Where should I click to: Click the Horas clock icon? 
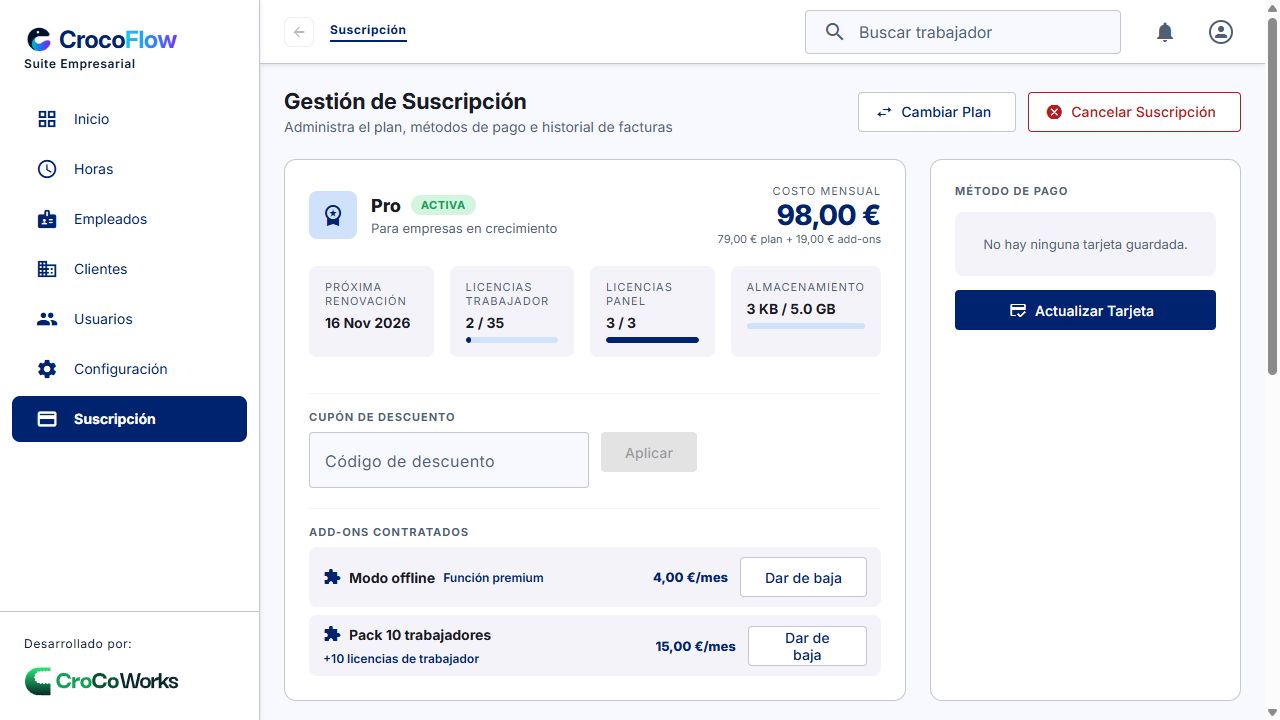(47, 169)
